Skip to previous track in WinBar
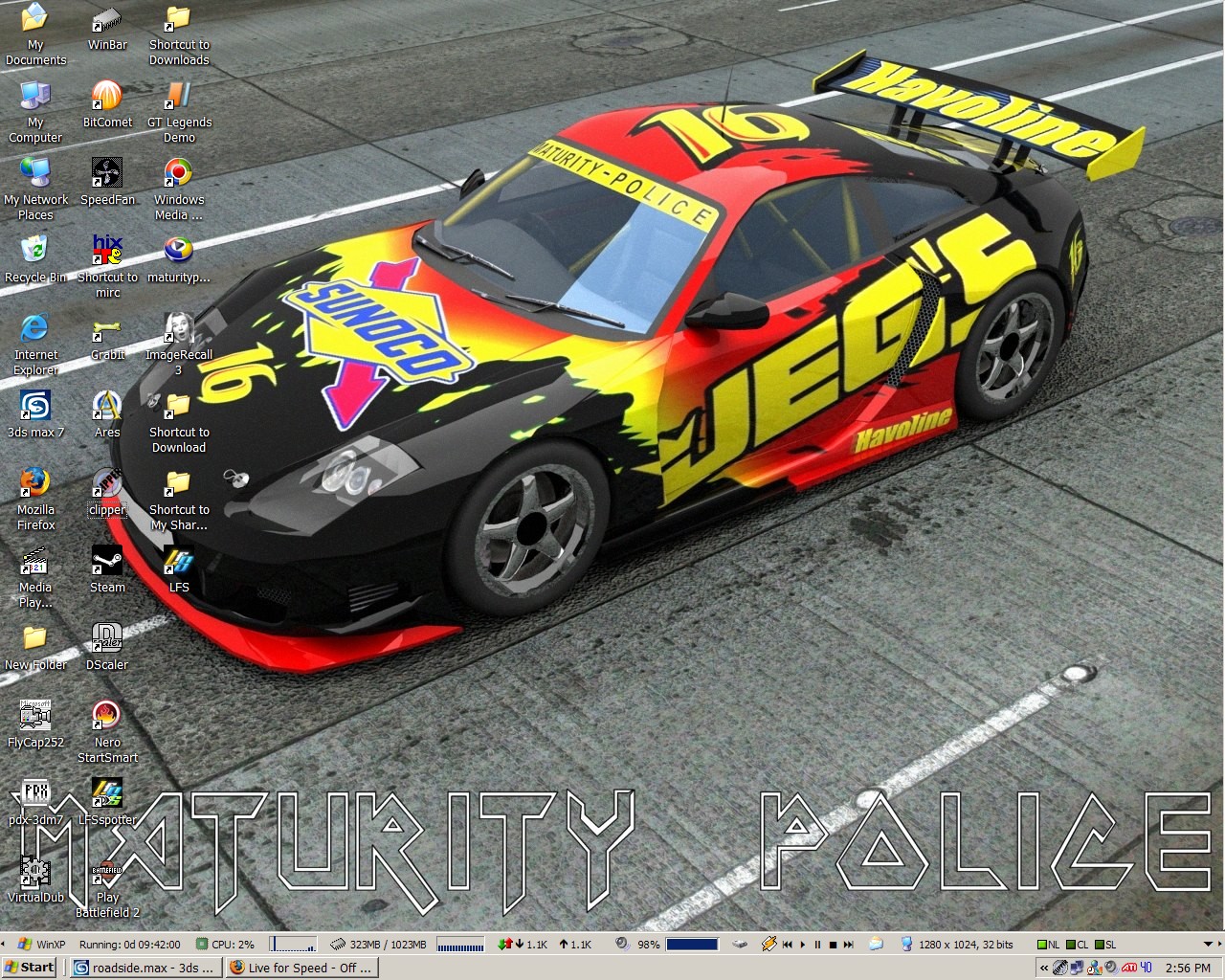Viewport: 1225px width, 980px height. [788, 945]
